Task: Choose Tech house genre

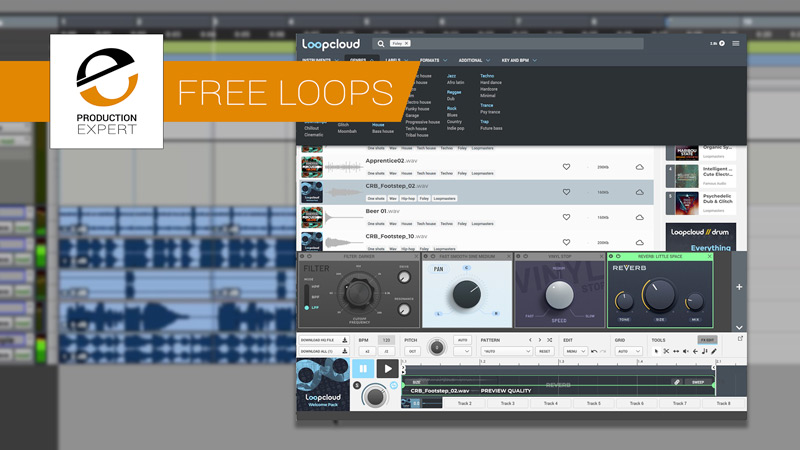Action: point(415,129)
